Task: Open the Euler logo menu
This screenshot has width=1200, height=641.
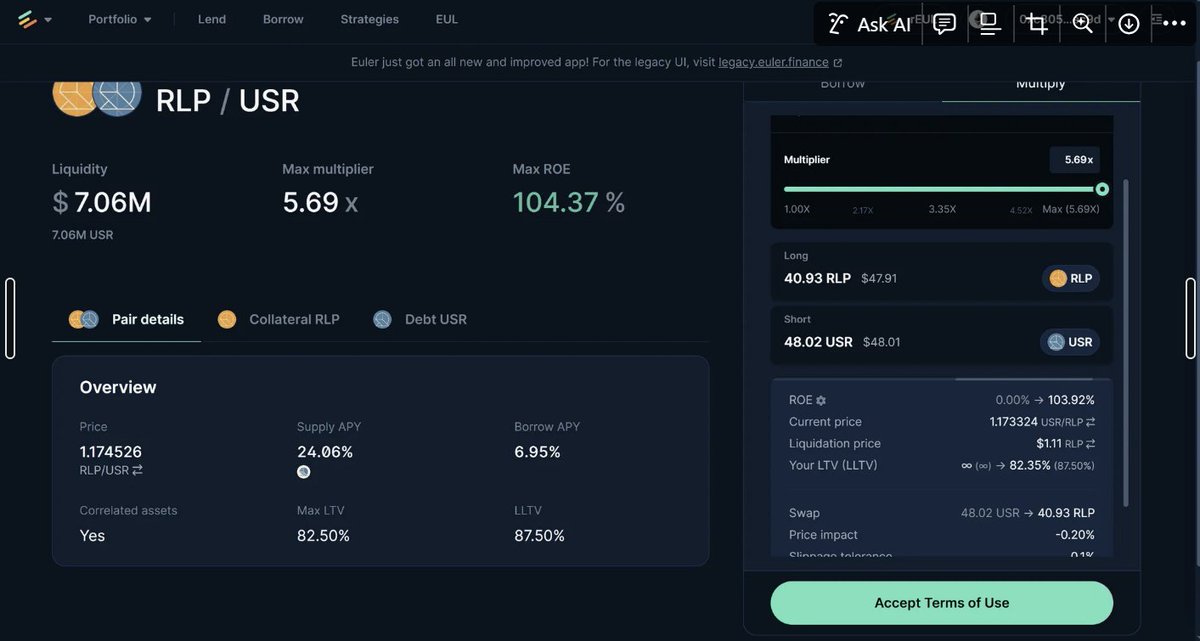Action: 27,19
